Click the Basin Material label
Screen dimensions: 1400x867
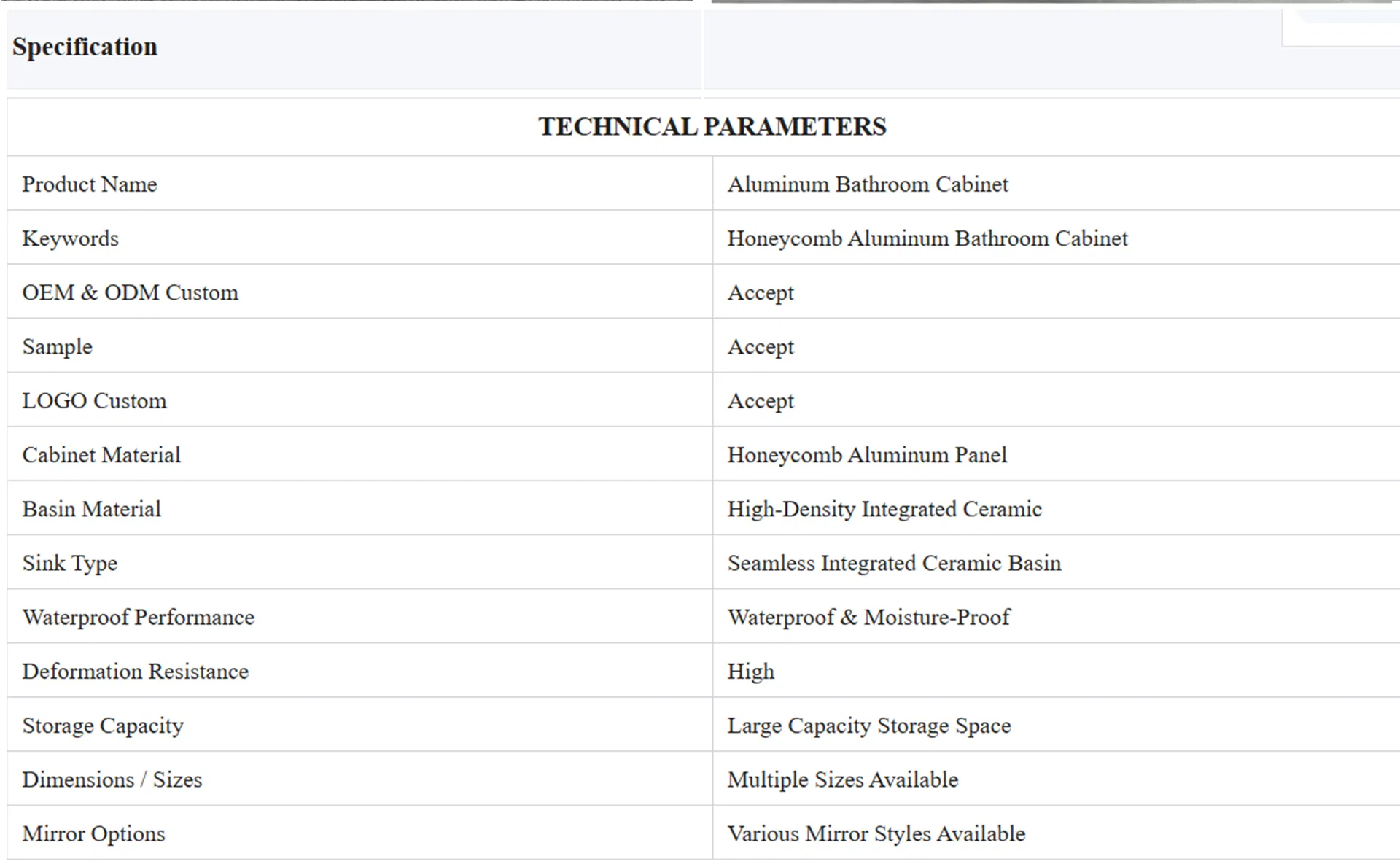(x=91, y=509)
